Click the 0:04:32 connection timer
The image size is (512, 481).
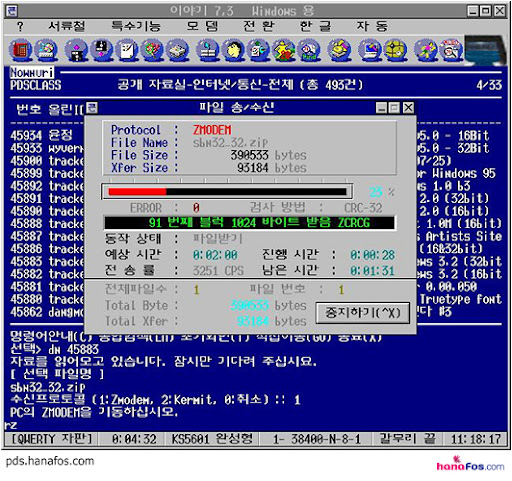134,439
